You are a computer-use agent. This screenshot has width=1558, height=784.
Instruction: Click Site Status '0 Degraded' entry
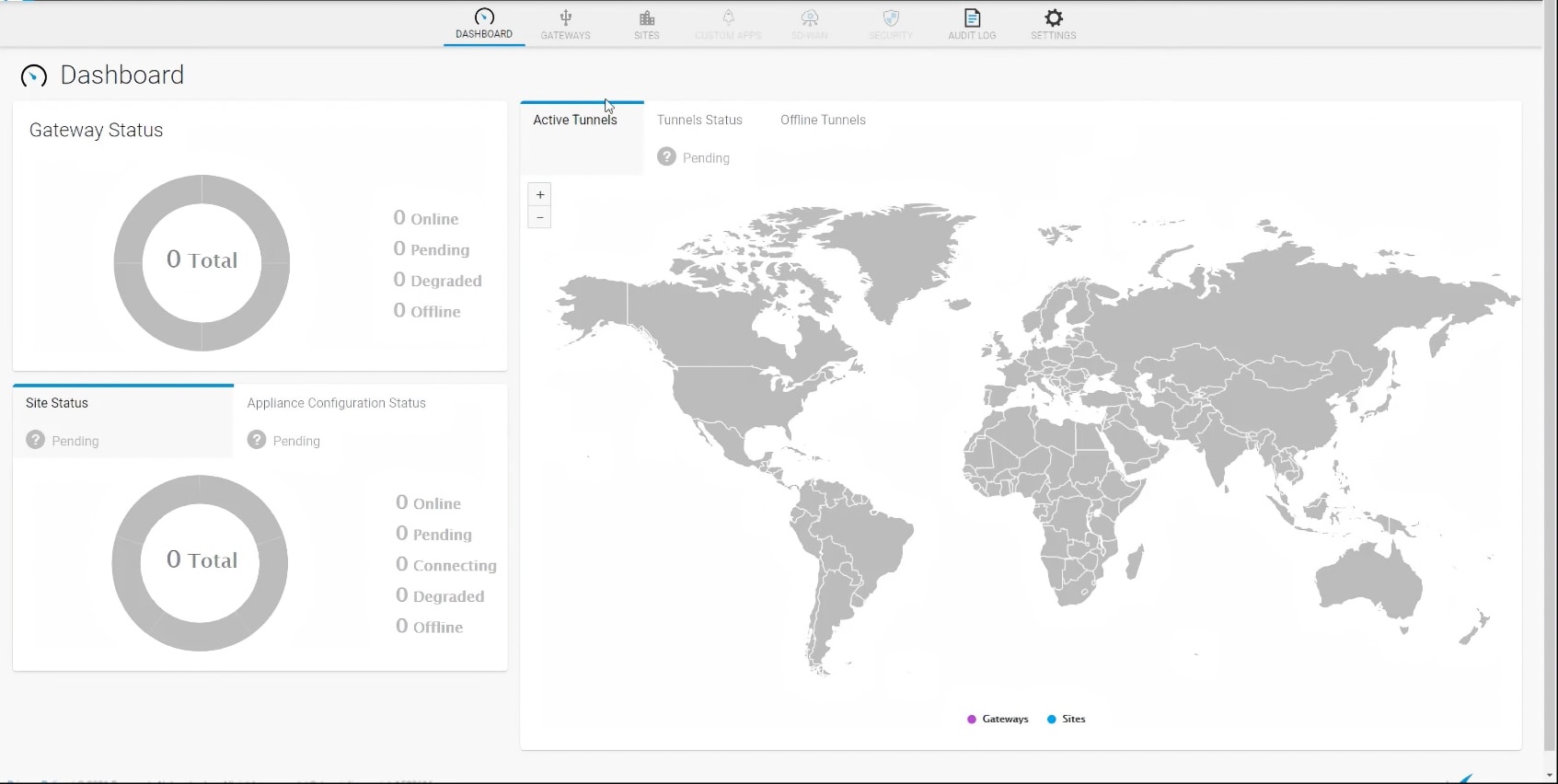[x=441, y=595]
